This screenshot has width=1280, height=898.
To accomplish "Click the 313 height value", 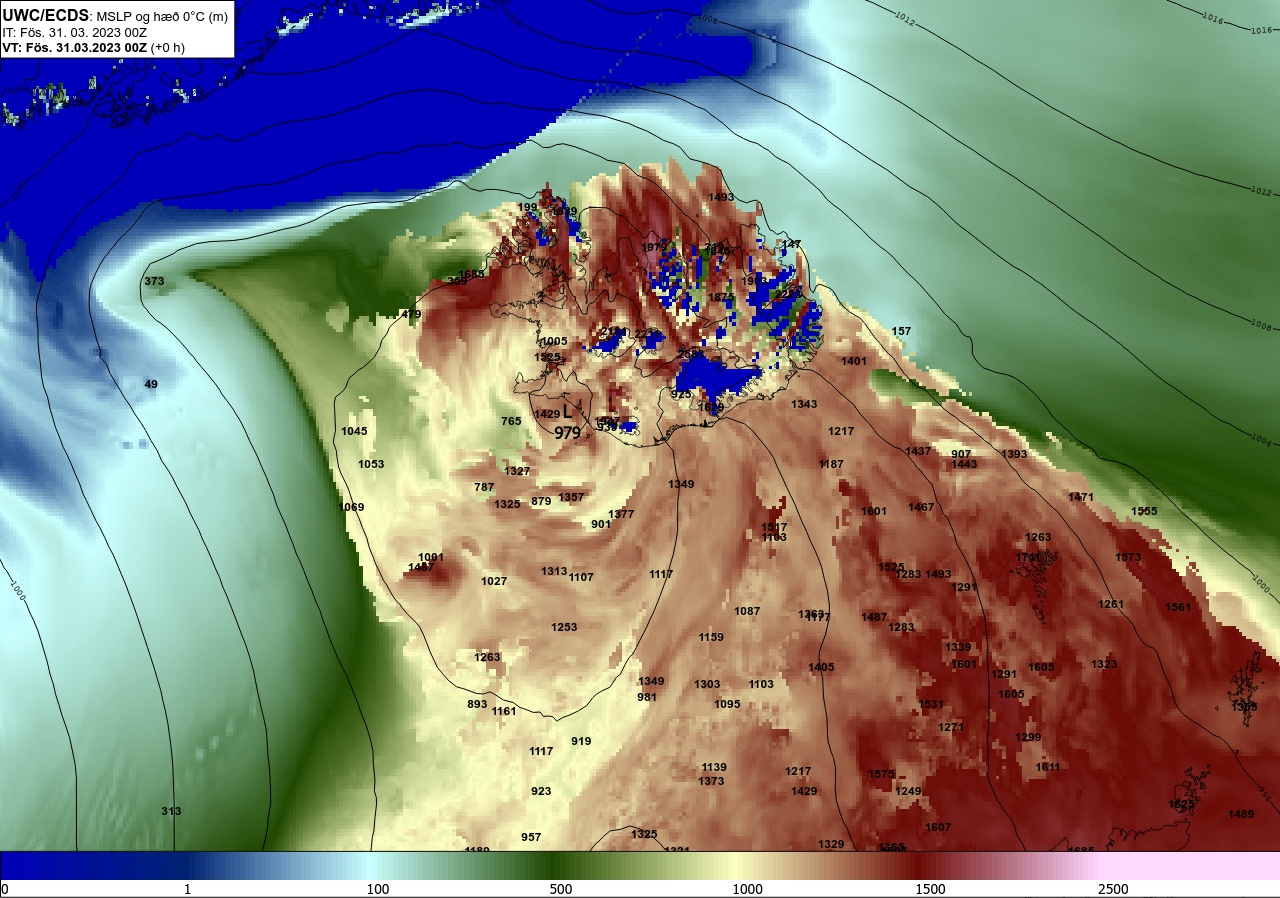I will point(171,811).
